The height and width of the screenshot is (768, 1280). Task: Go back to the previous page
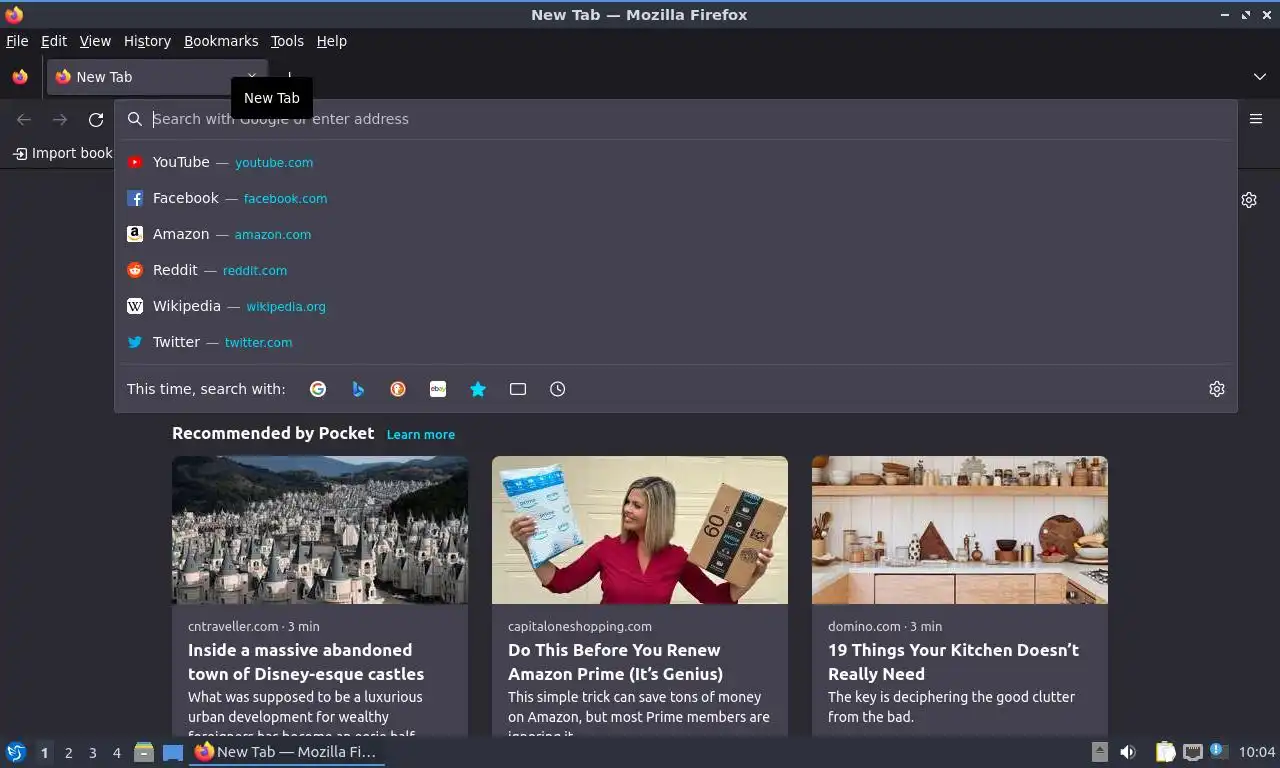click(x=24, y=119)
